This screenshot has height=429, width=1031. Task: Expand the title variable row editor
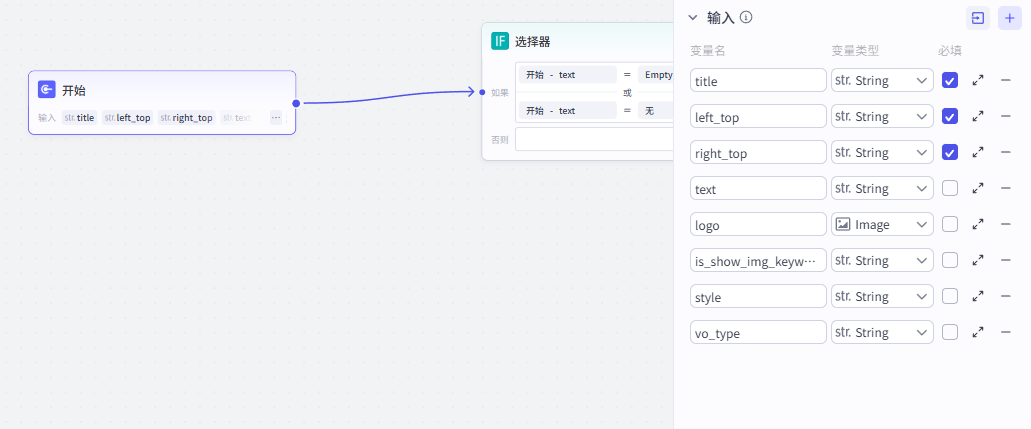tap(978, 81)
